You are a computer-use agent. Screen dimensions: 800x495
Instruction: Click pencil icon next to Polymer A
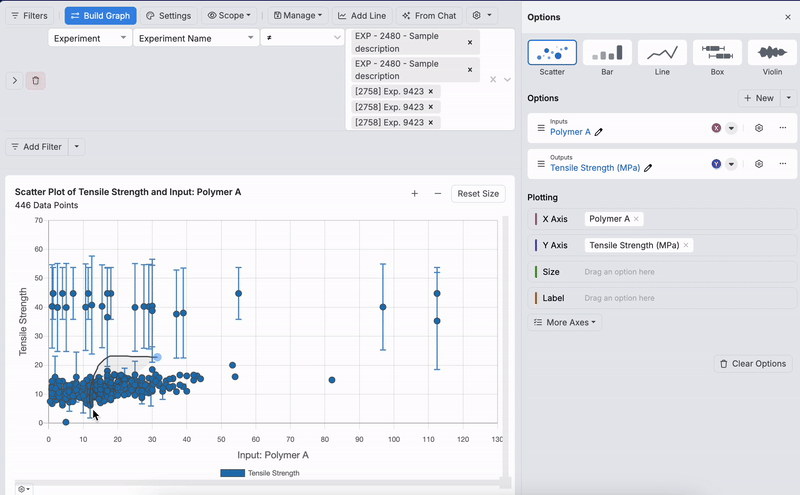pos(599,132)
